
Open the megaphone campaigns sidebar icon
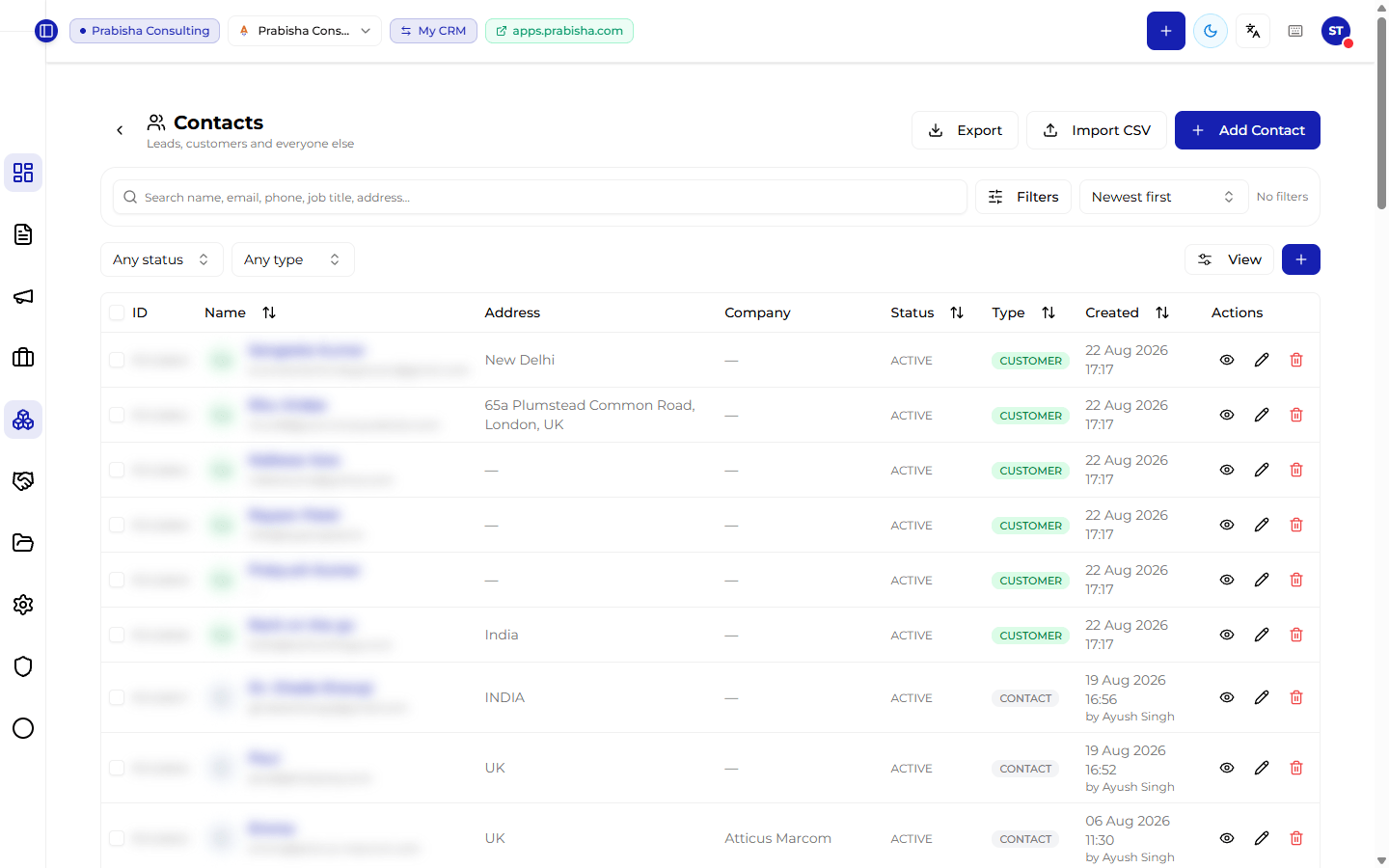(23, 296)
